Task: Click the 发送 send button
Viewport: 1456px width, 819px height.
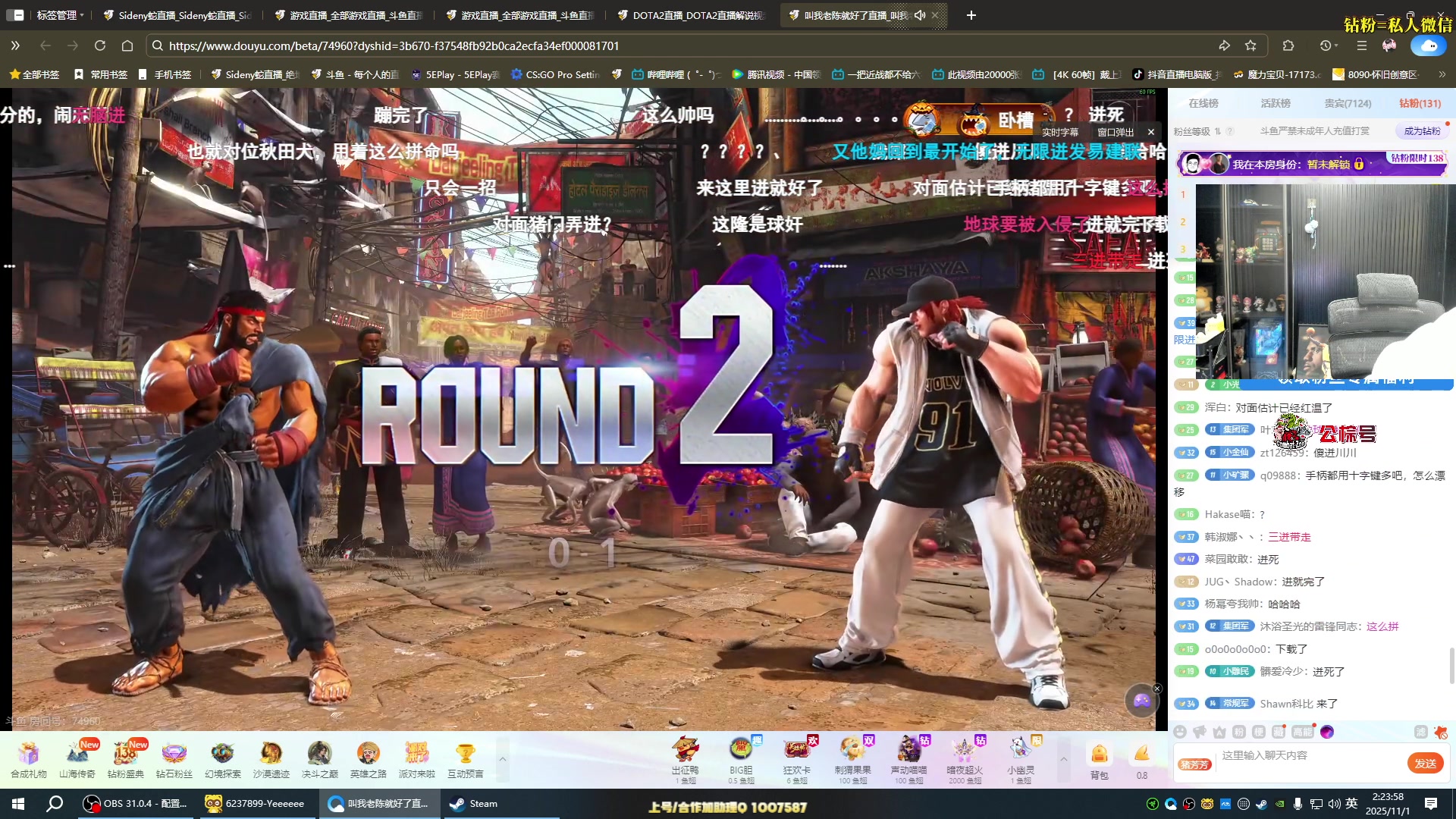Action: [x=1425, y=764]
